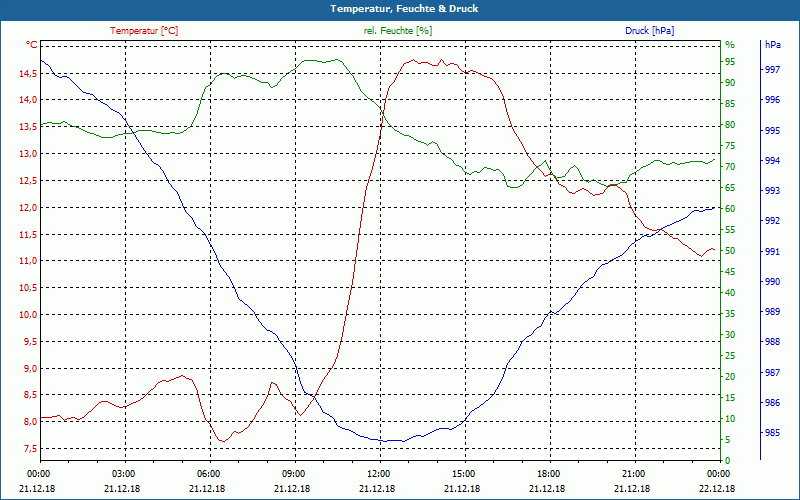Click the 994 hPa pressure axis value

pyautogui.click(x=772, y=161)
